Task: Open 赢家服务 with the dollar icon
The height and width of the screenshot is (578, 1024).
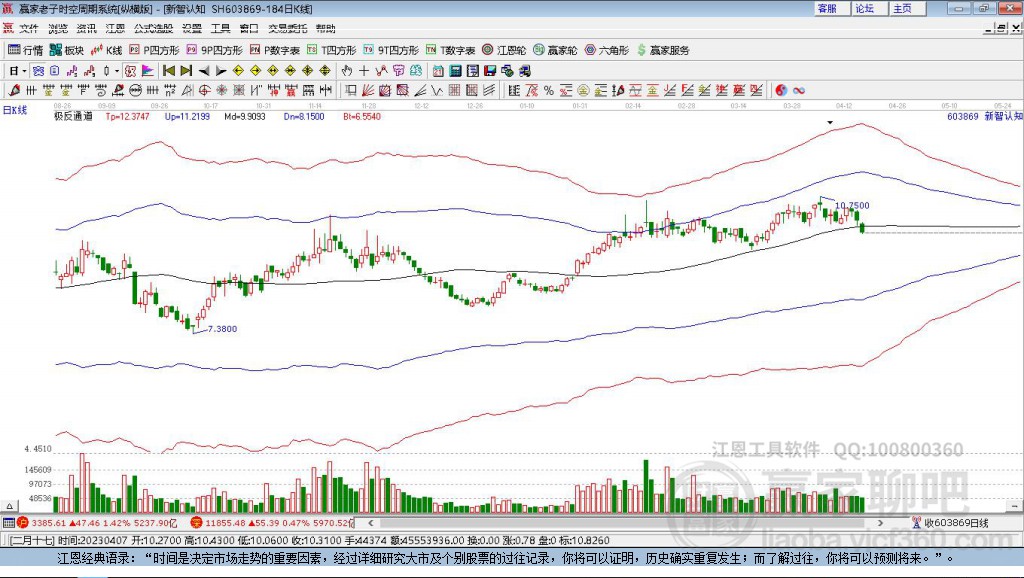Action: click(662, 50)
